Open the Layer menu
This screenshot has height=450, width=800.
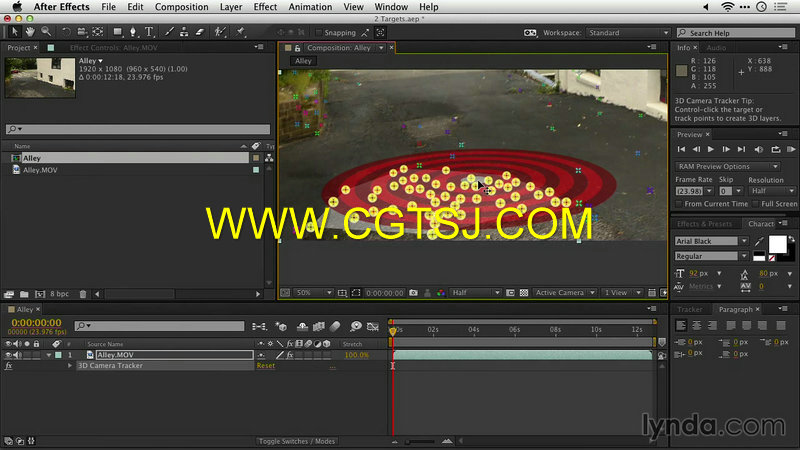click(231, 7)
